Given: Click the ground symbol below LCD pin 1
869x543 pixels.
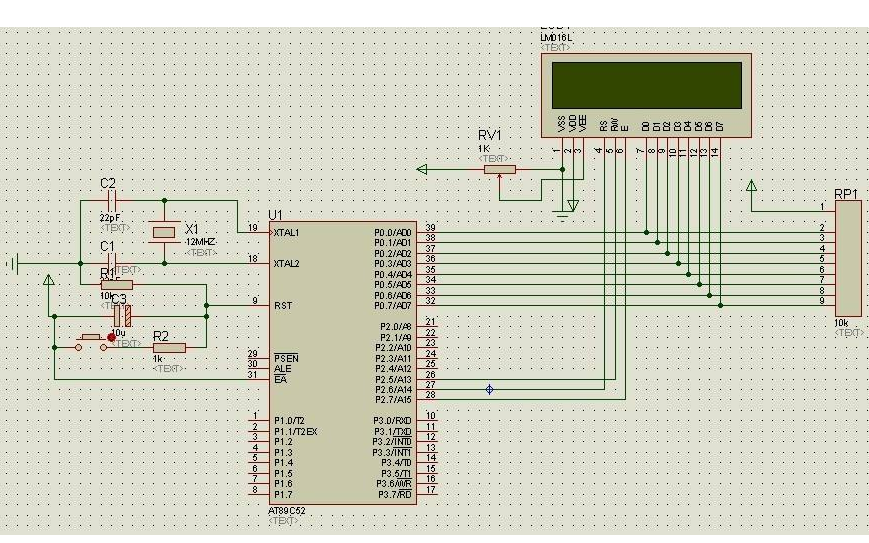Looking at the screenshot, I should point(562,216).
